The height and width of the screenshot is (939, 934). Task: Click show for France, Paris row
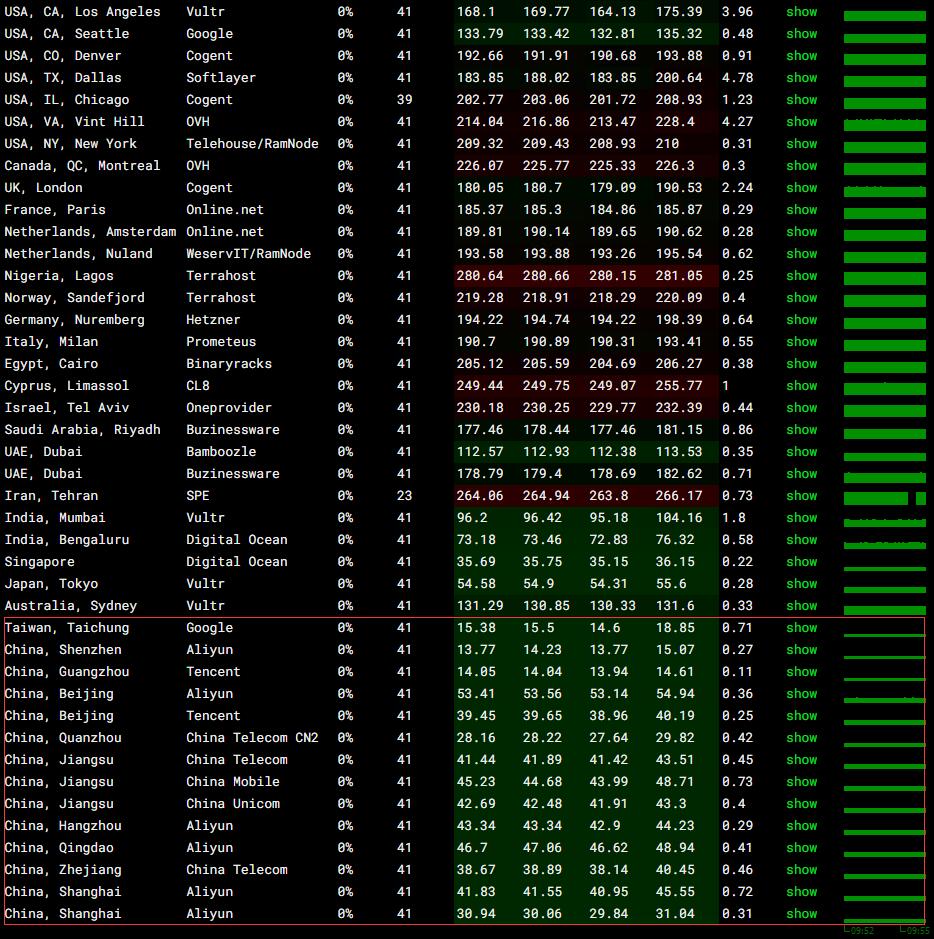pos(801,210)
